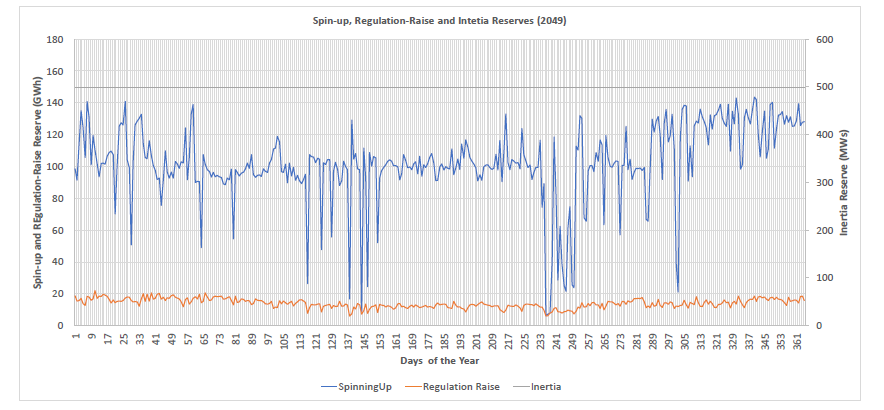Select the gray Inertia horizontal series line
The image size is (884, 410).
[x=440, y=87]
